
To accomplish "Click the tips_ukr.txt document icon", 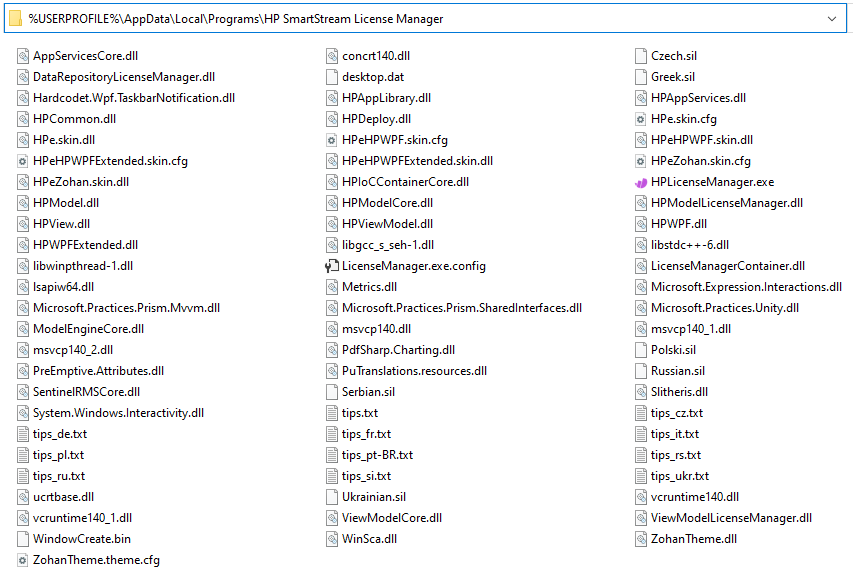I will [x=641, y=476].
